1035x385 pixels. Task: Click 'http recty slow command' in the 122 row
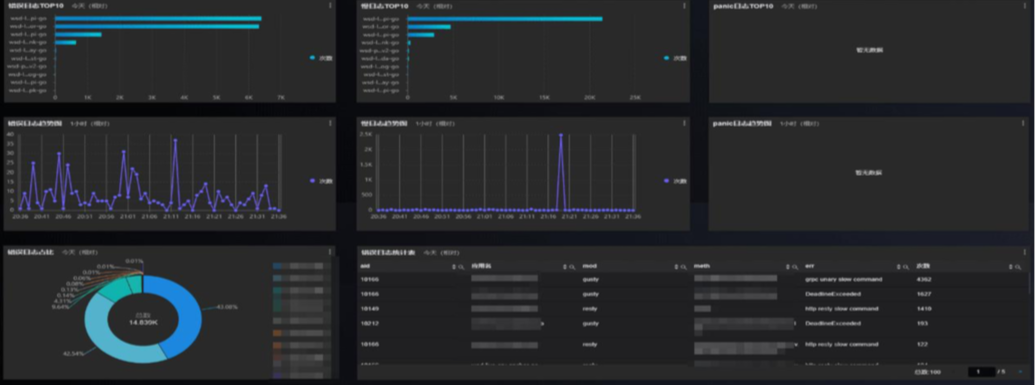pyautogui.click(x=842, y=344)
